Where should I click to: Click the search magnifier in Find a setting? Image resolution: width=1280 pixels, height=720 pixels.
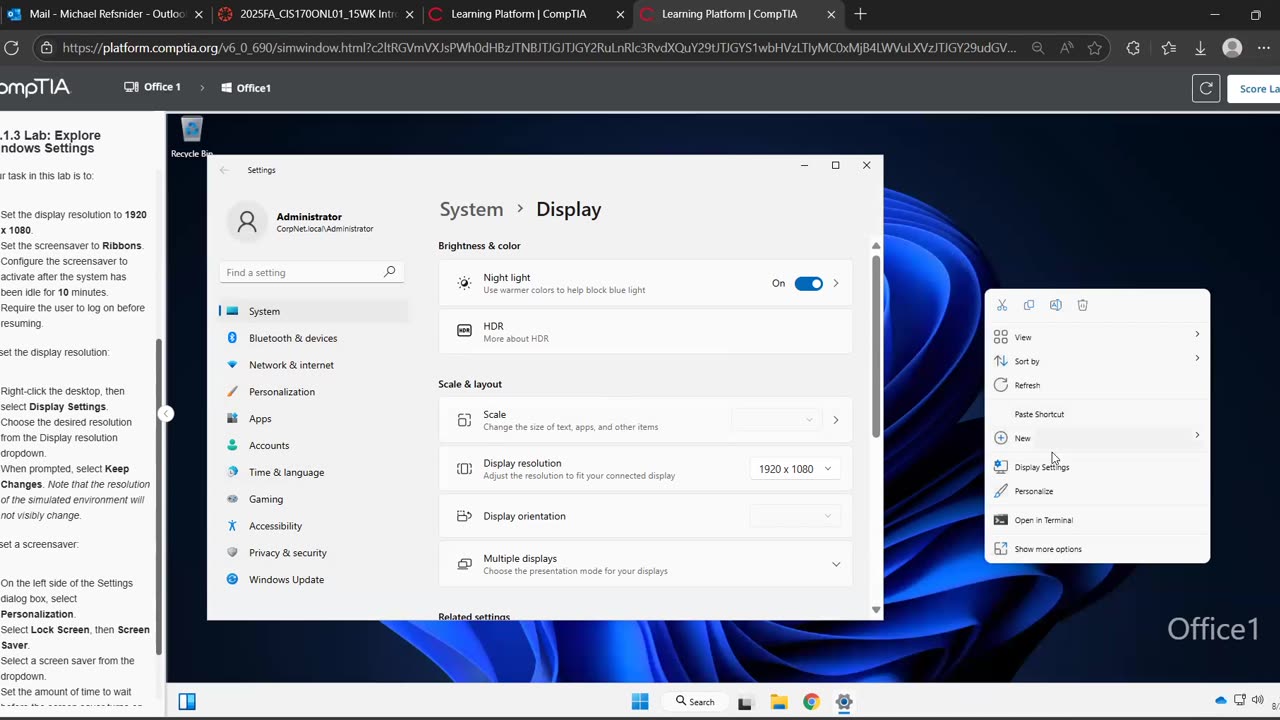(390, 272)
